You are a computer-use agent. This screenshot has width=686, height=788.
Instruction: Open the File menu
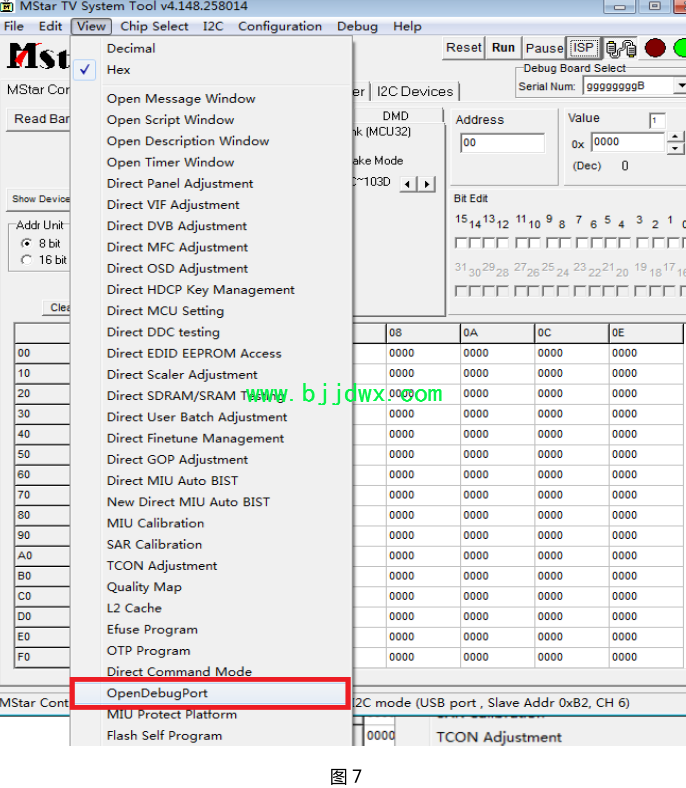coord(14,26)
